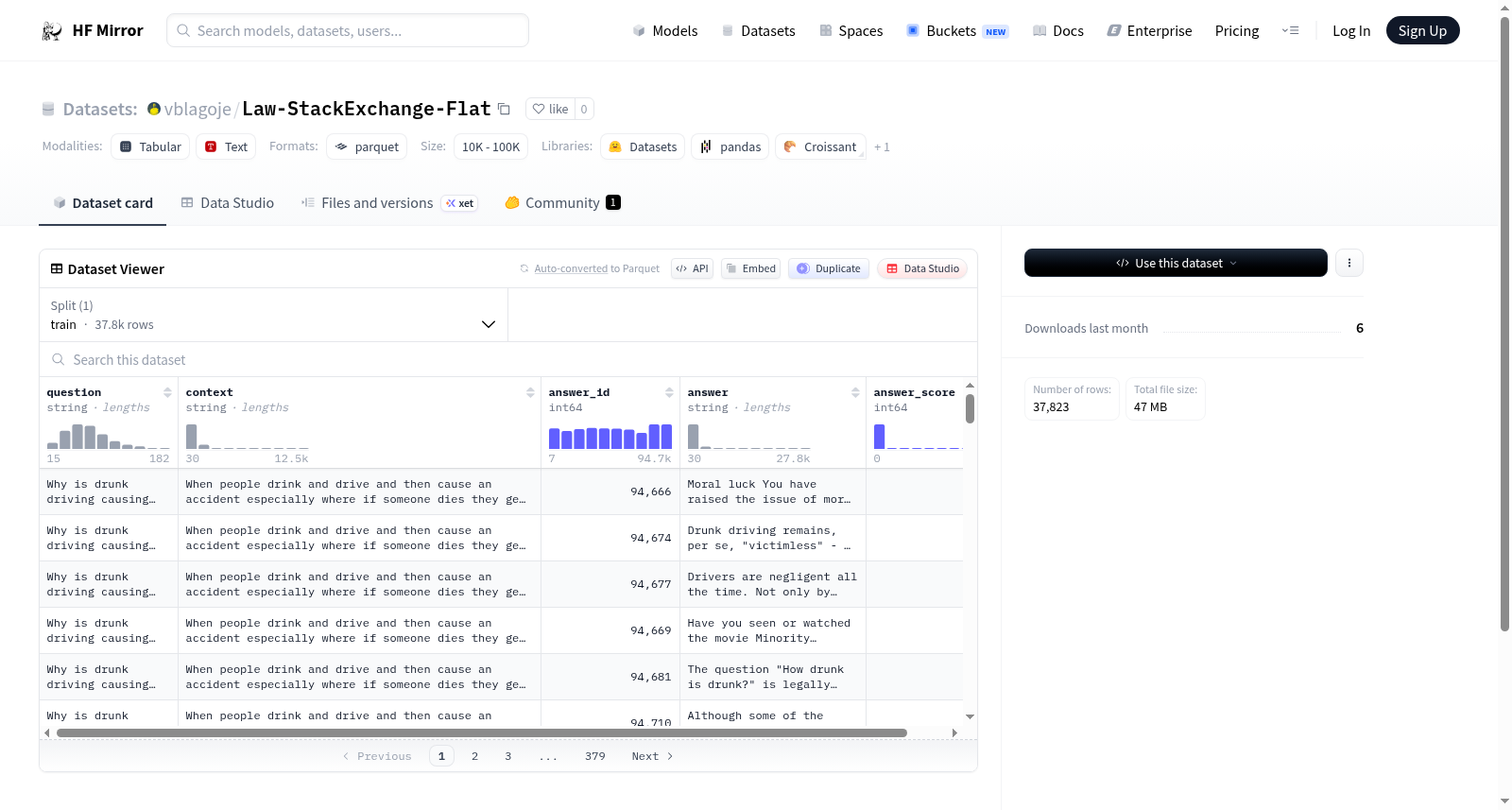
Task: Go to page 2 of the dataset
Action: (474, 756)
